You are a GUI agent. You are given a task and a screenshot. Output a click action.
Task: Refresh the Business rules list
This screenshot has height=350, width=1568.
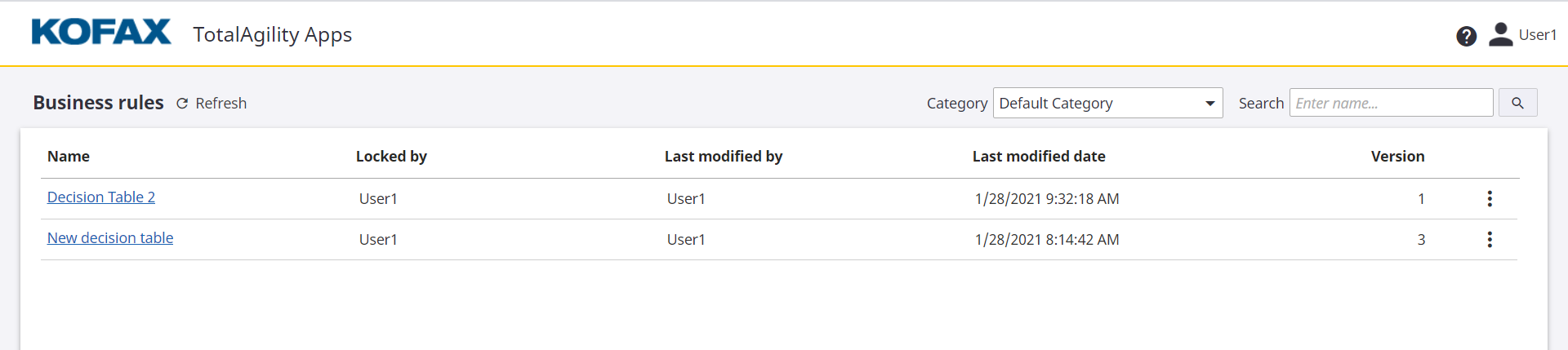(x=212, y=104)
